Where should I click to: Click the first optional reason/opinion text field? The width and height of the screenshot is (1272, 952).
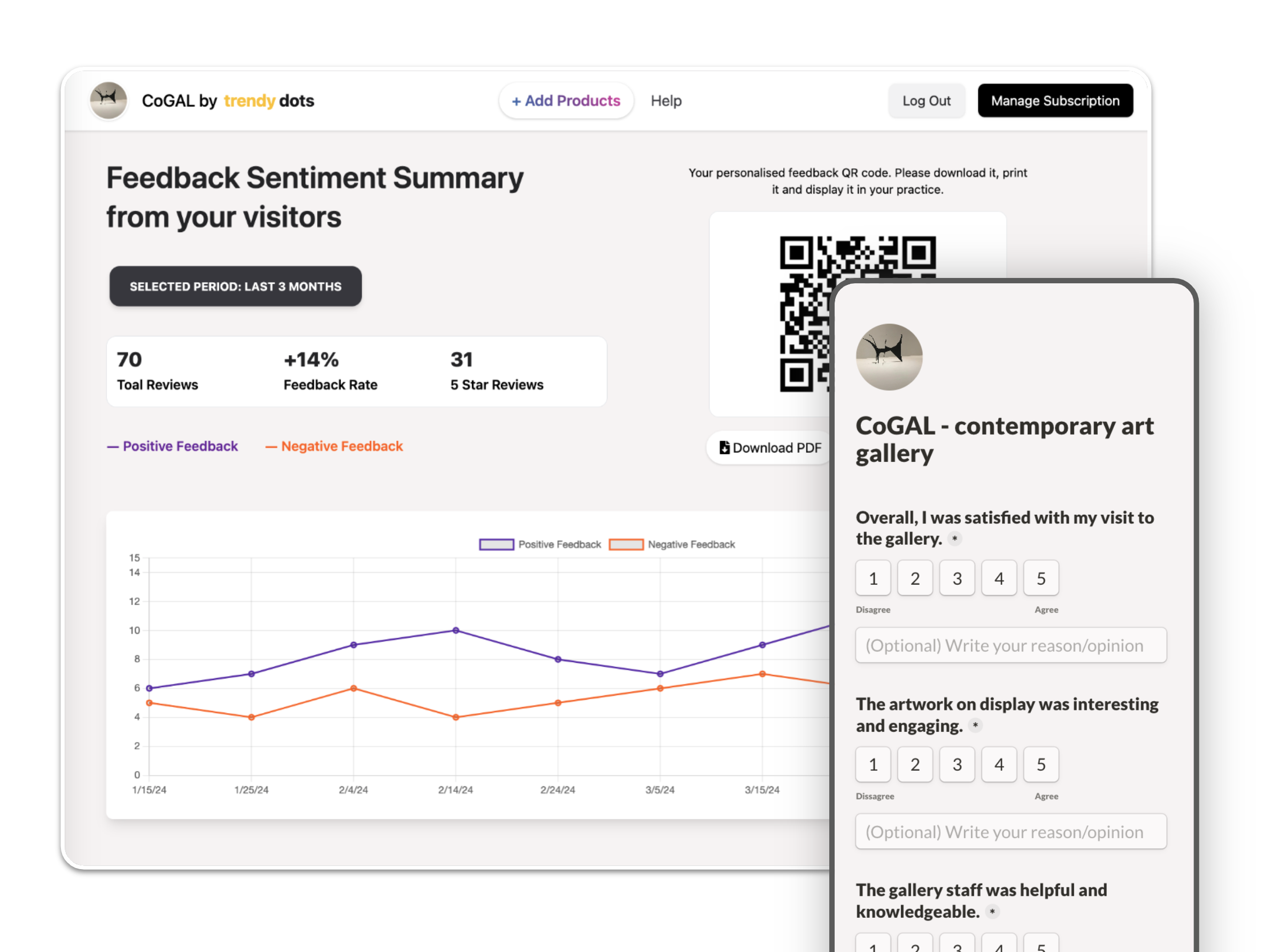tap(1011, 646)
